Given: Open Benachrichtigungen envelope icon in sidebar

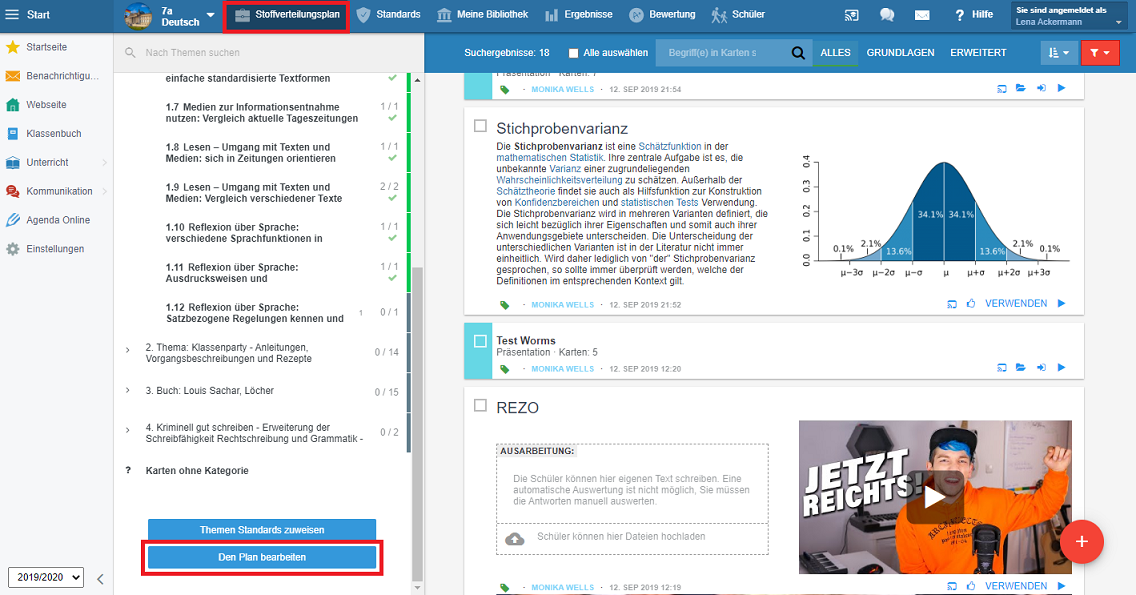Looking at the screenshot, I should 12,76.
